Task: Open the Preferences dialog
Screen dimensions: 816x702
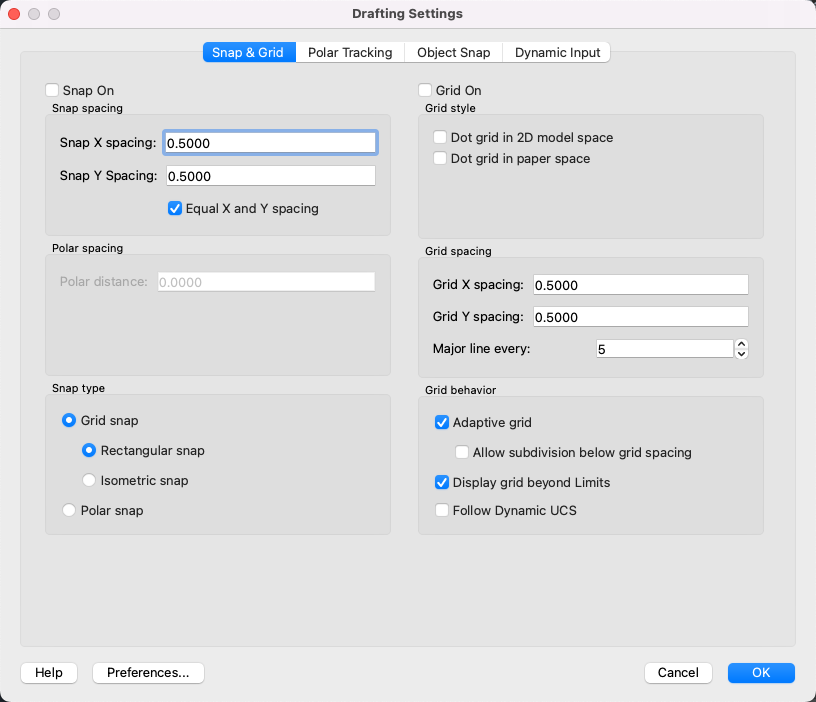Action: (148, 672)
